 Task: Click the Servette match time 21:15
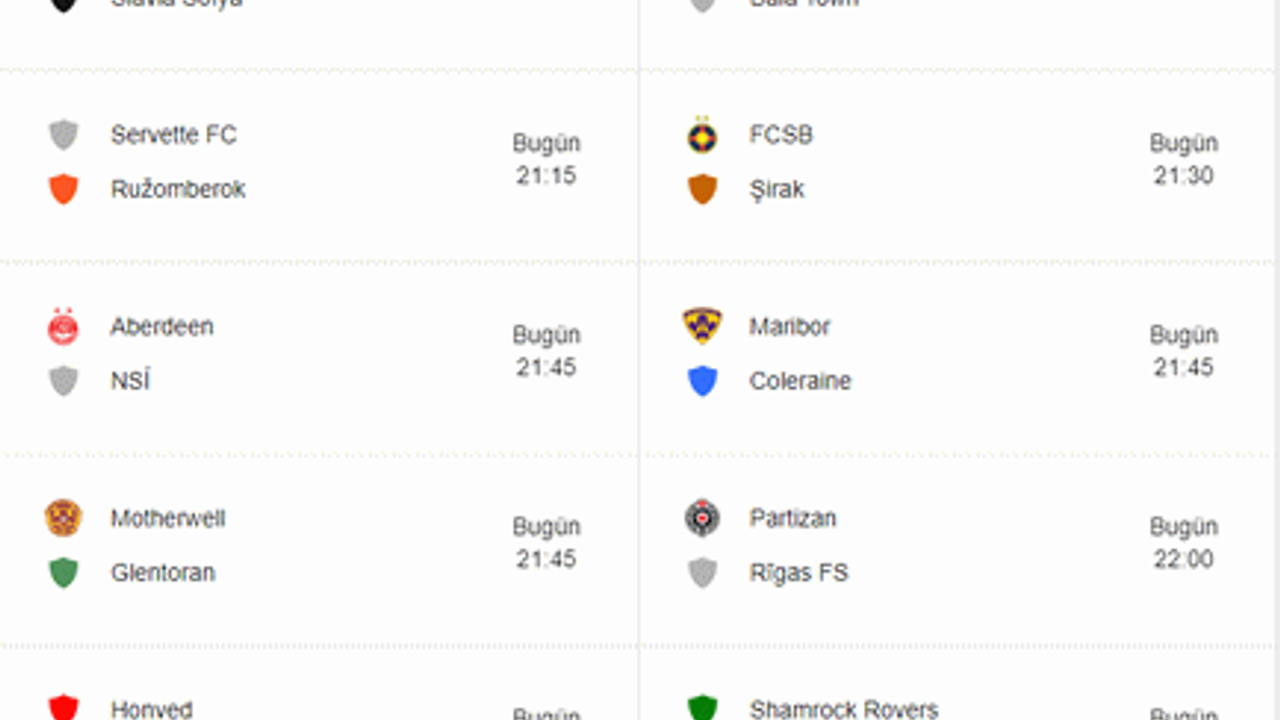[x=546, y=176]
